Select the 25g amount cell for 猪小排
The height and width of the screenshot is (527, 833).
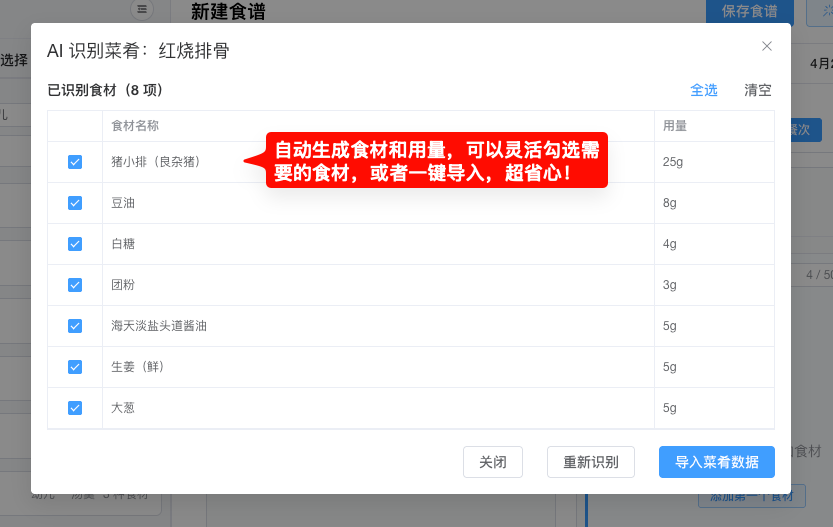click(672, 162)
